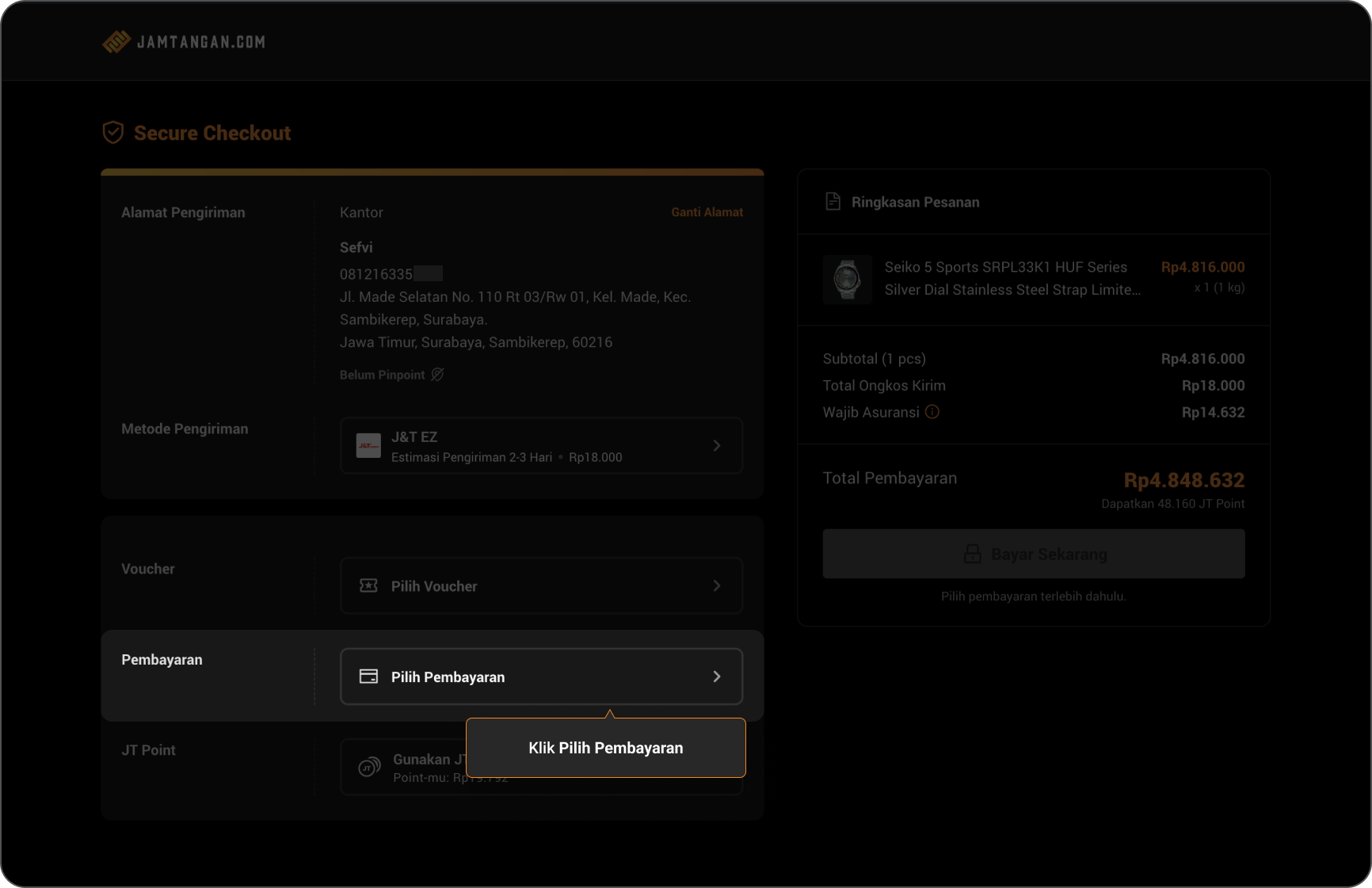Open the Pilih Voucher selector
The width and height of the screenshot is (1372, 888).
tap(542, 585)
